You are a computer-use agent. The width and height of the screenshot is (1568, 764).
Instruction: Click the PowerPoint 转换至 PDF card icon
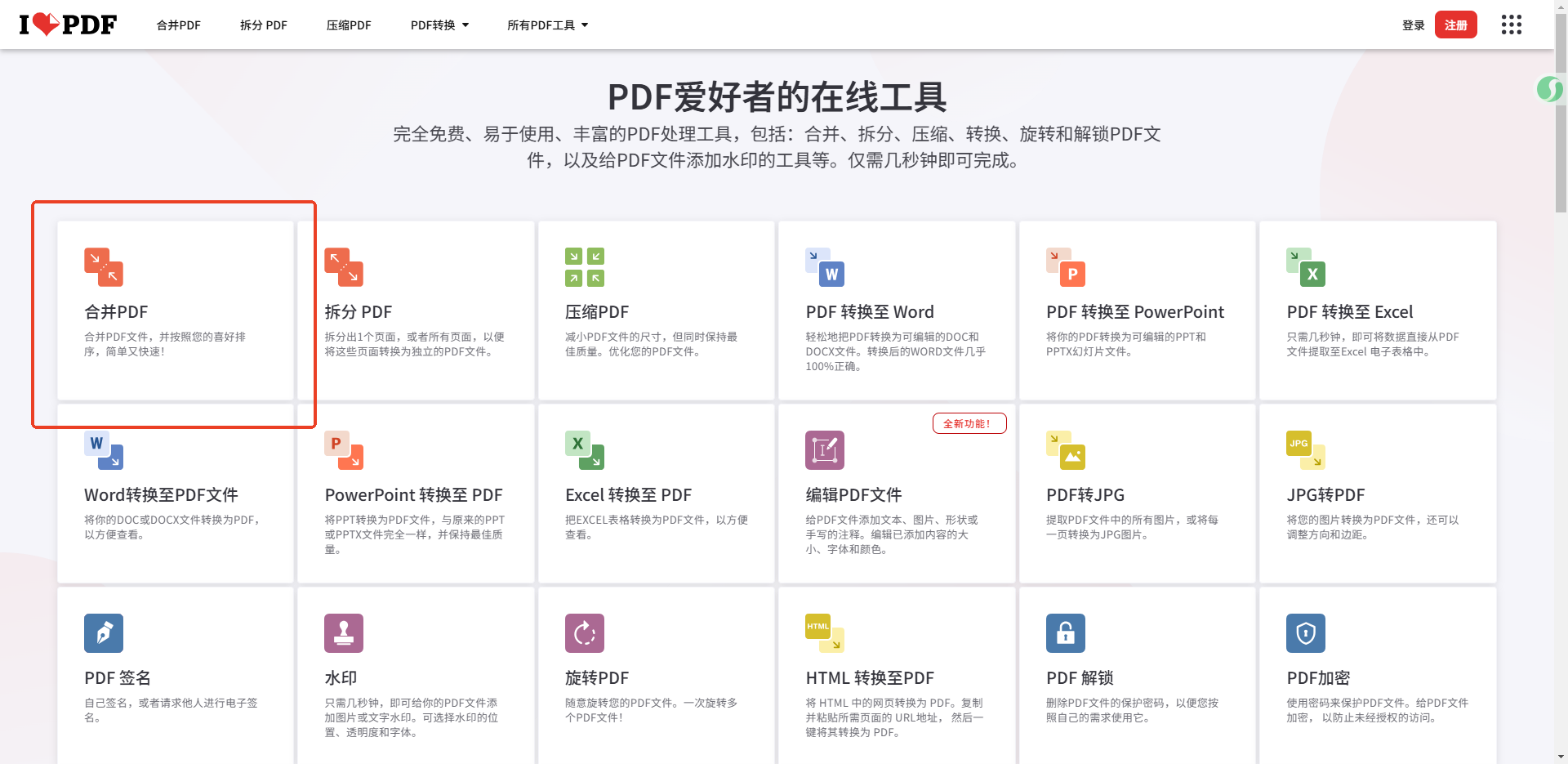point(344,450)
